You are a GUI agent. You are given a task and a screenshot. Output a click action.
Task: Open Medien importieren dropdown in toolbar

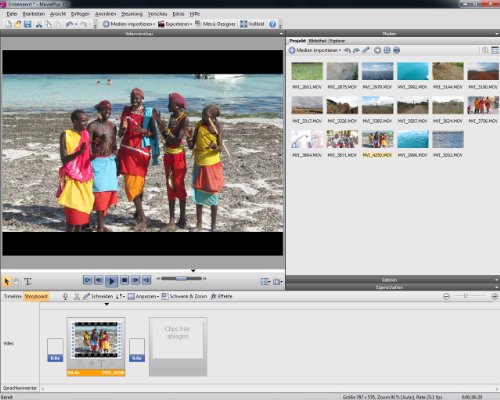click(x=129, y=24)
